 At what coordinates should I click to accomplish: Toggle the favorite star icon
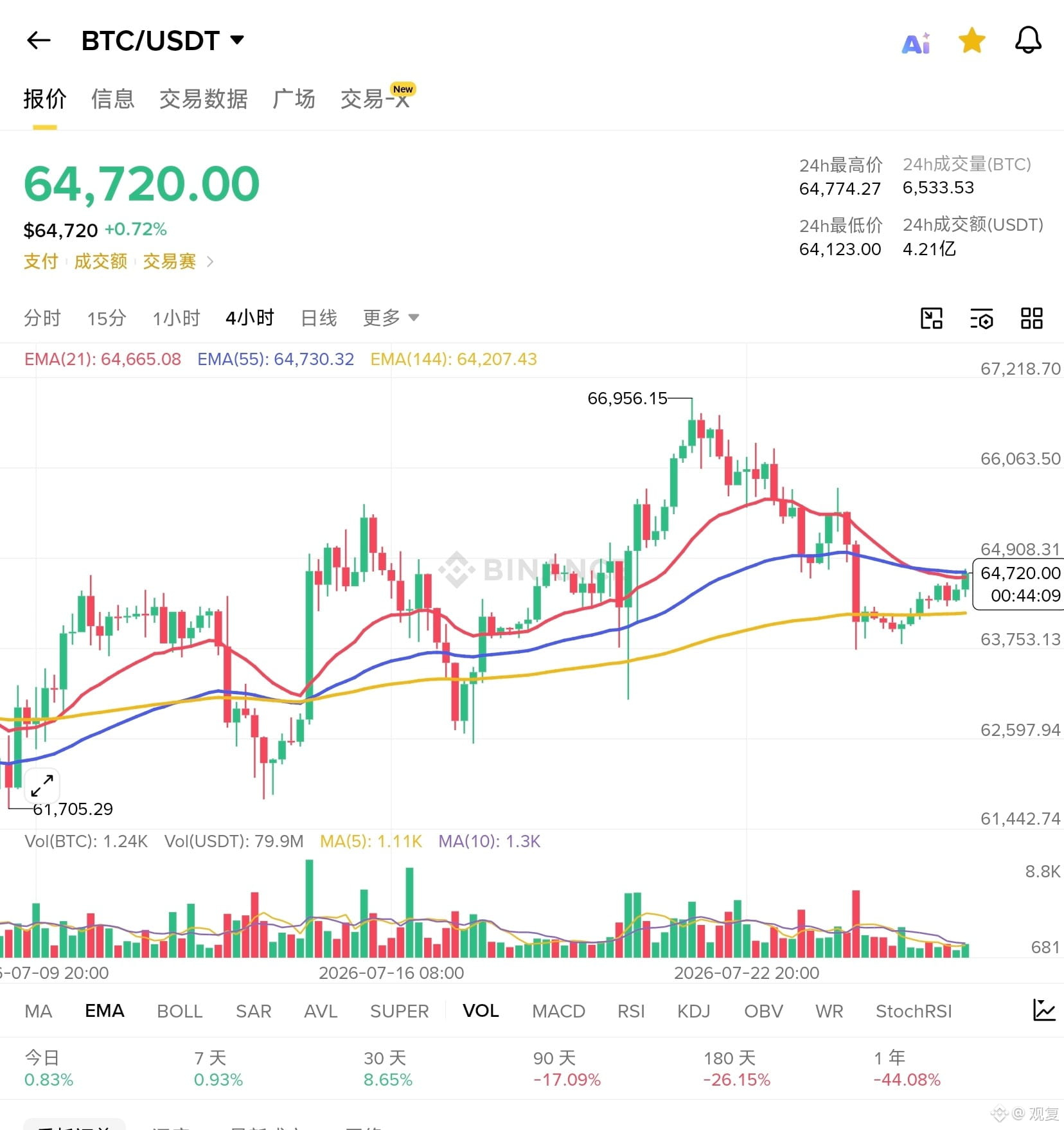click(971, 40)
